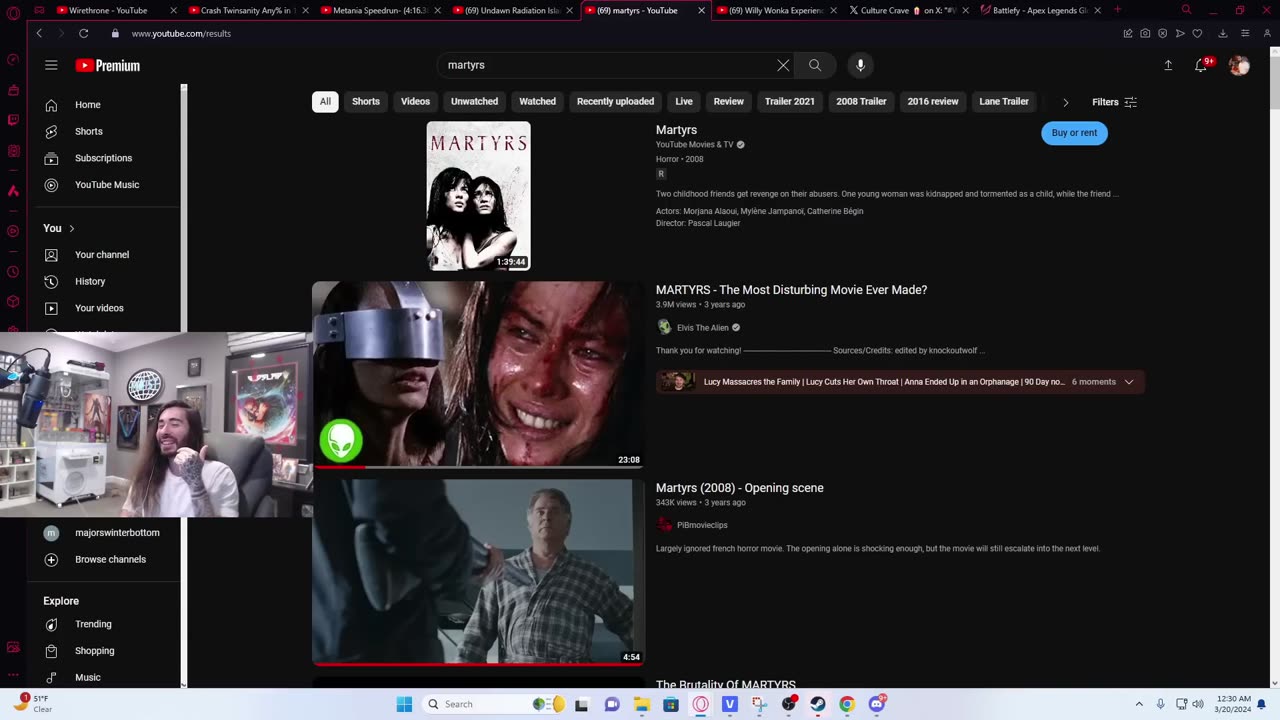The height and width of the screenshot is (720, 1280).
Task: Select the Unwatched filter chip
Action: tap(474, 101)
